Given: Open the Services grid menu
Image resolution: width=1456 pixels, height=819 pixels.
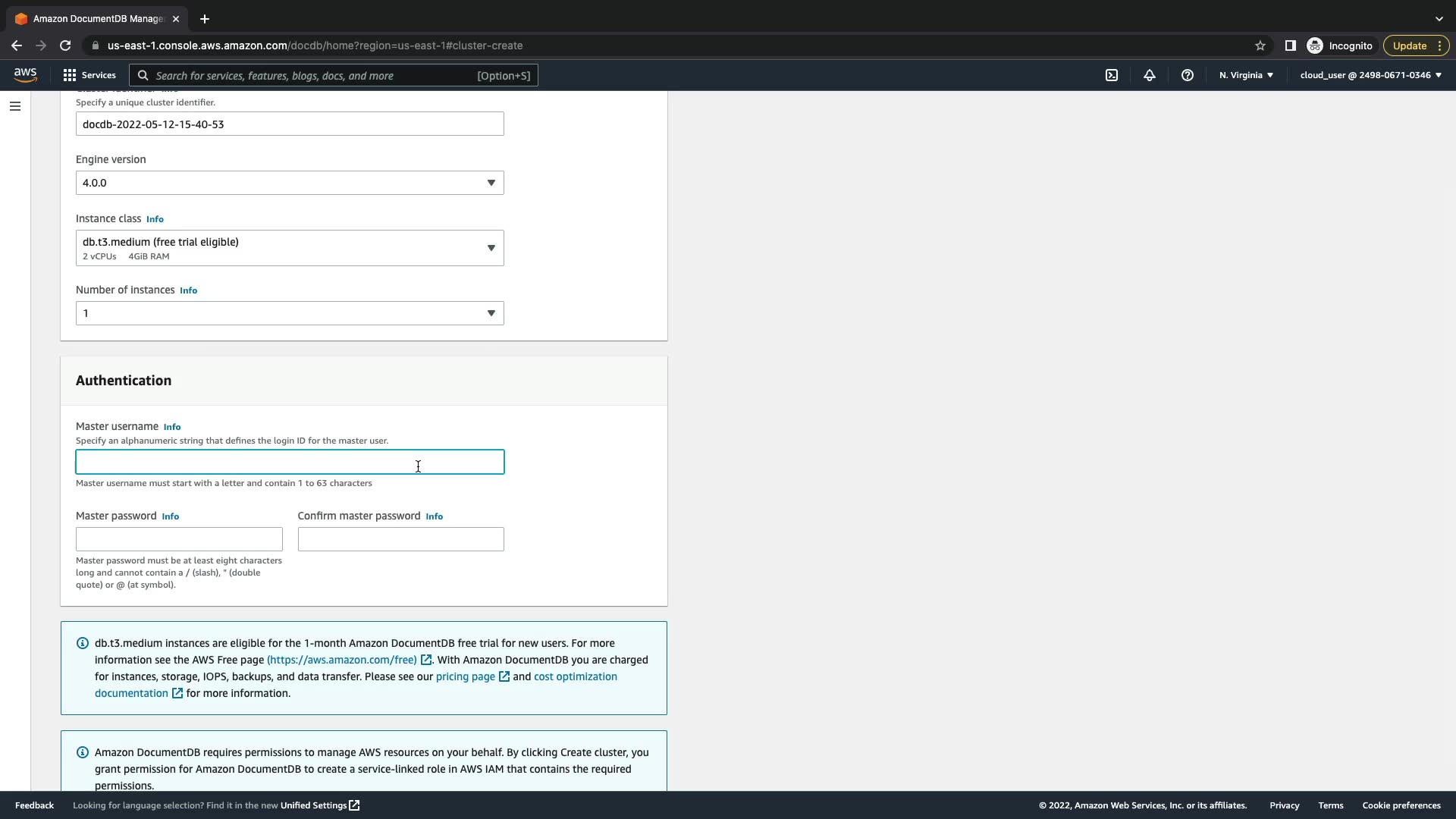Looking at the screenshot, I should tap(89, 75).
